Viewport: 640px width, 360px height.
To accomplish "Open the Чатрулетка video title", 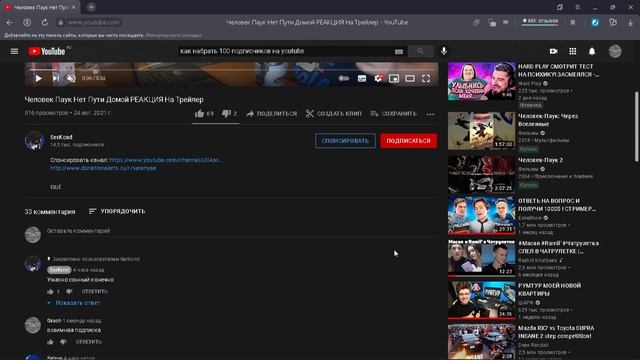I will [x=558, y=247].
